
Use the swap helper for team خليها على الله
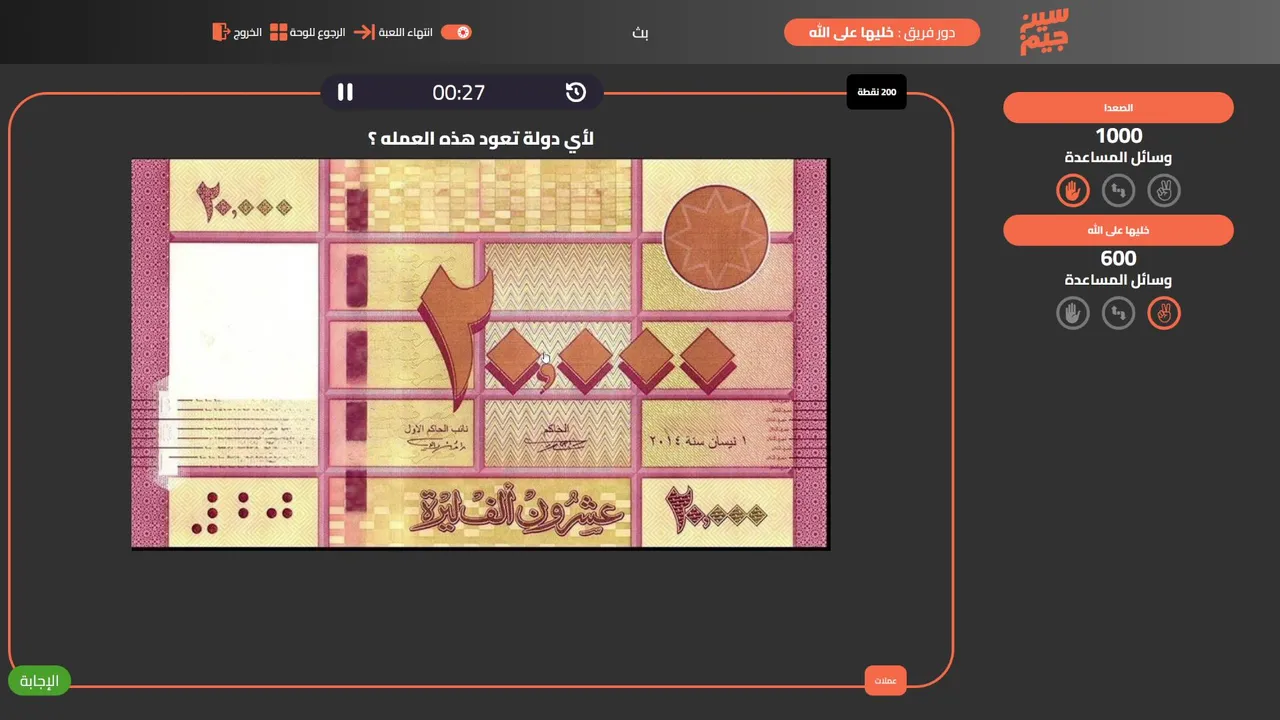[1118, 313]
